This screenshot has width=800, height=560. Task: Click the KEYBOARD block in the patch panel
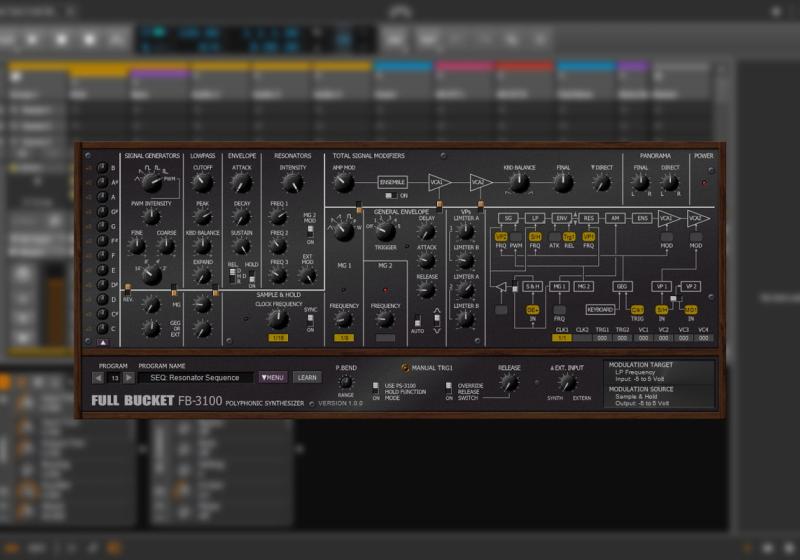click(x=600, y=310)
